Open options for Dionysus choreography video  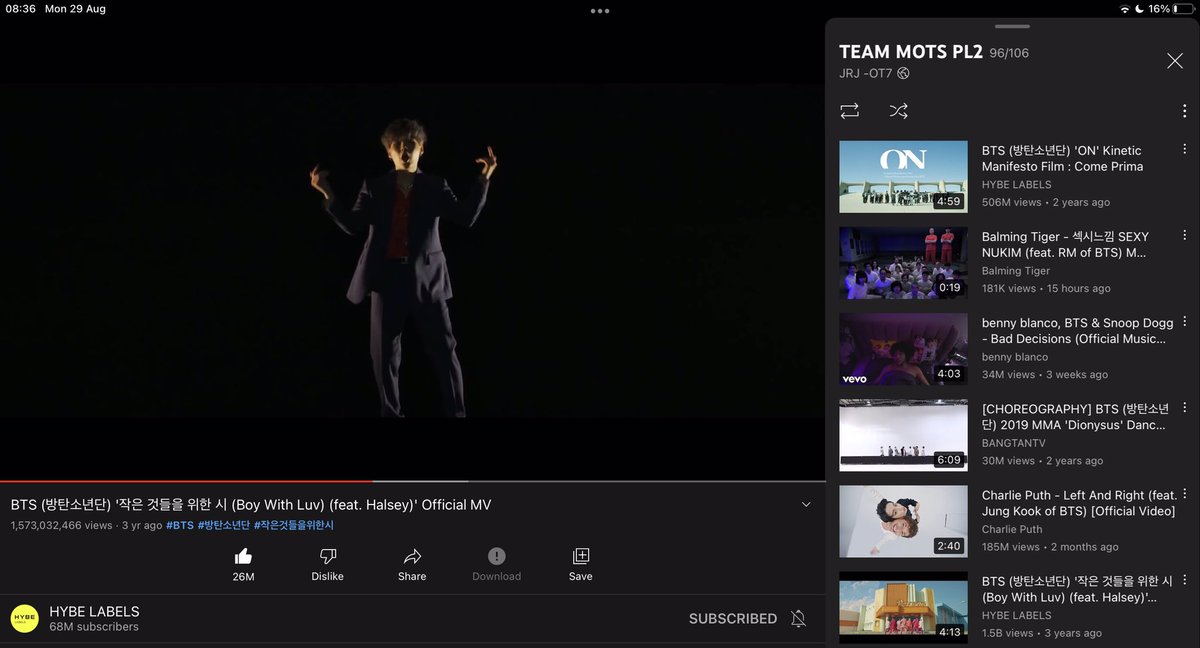pyautogui.click(x=1184, y=408)
